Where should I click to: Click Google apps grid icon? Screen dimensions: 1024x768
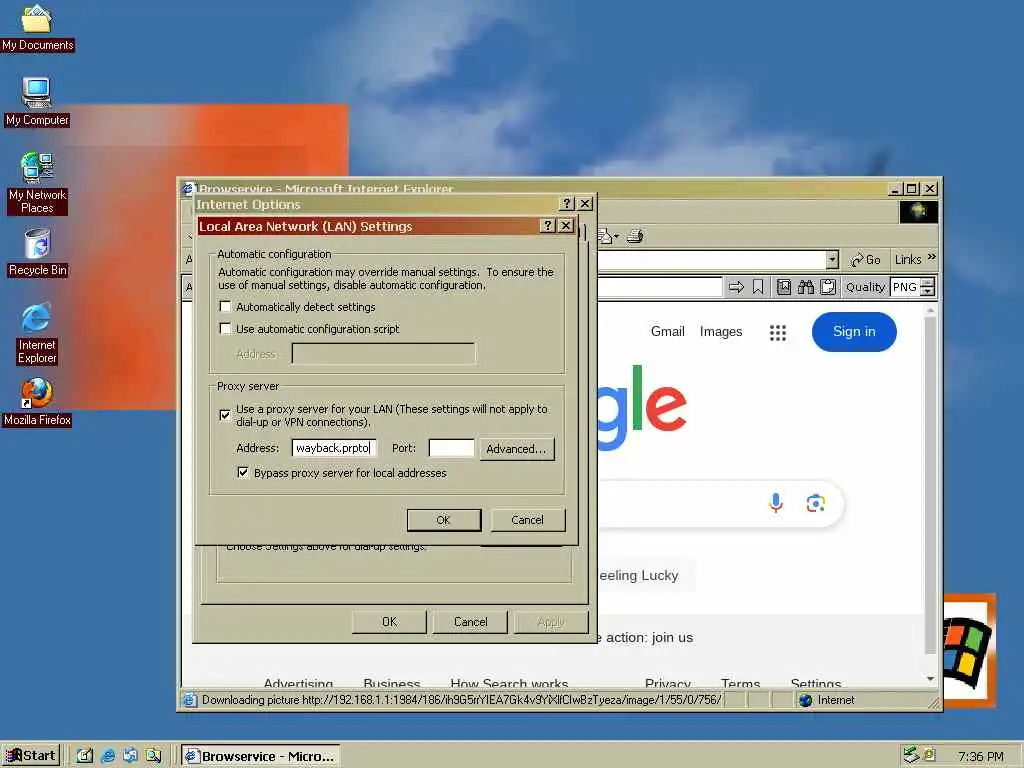777,332
